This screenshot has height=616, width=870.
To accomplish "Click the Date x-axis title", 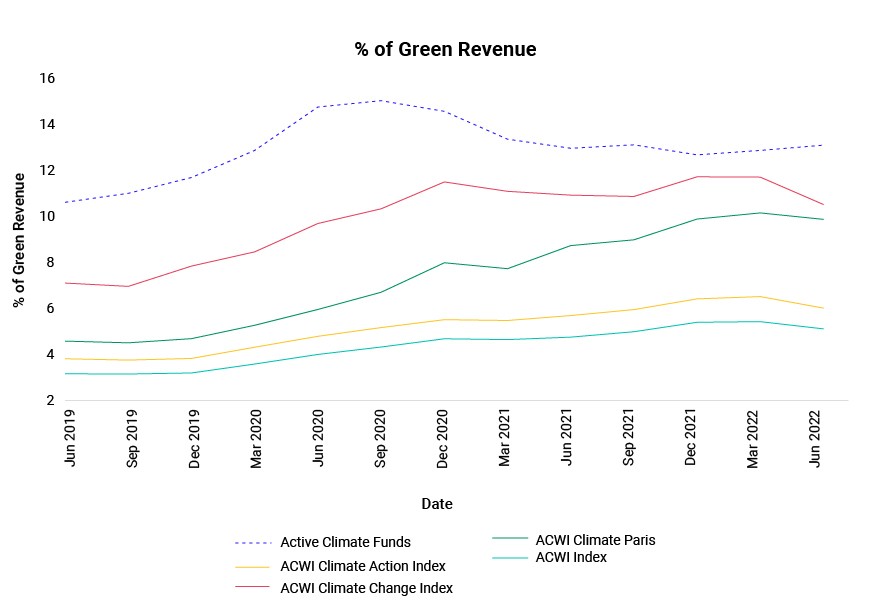I will click(x=437, y=504).
